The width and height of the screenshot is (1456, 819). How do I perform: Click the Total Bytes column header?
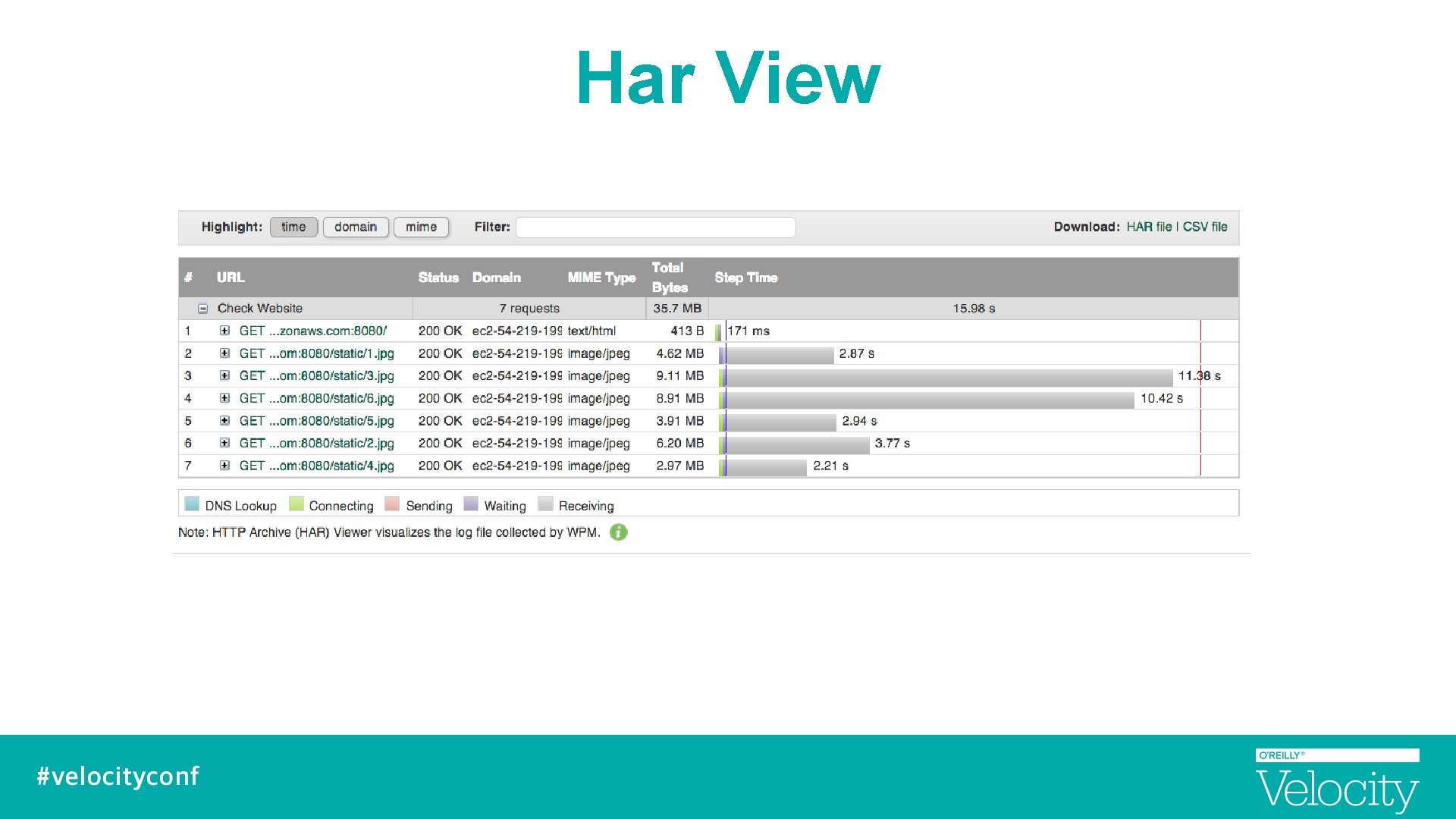[670, 278]
